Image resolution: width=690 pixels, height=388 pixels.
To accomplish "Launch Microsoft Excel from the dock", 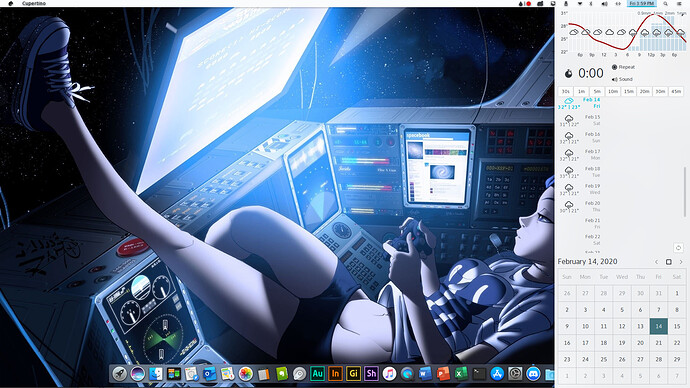I will (461, 374).
